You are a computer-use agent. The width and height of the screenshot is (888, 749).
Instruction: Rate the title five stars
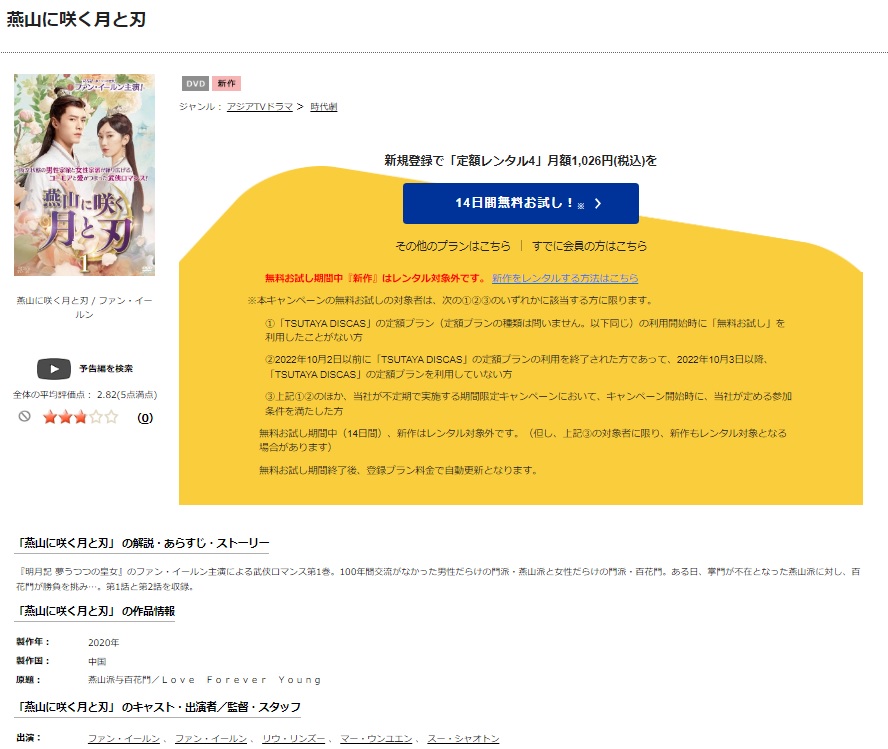(x=111, y=418)
